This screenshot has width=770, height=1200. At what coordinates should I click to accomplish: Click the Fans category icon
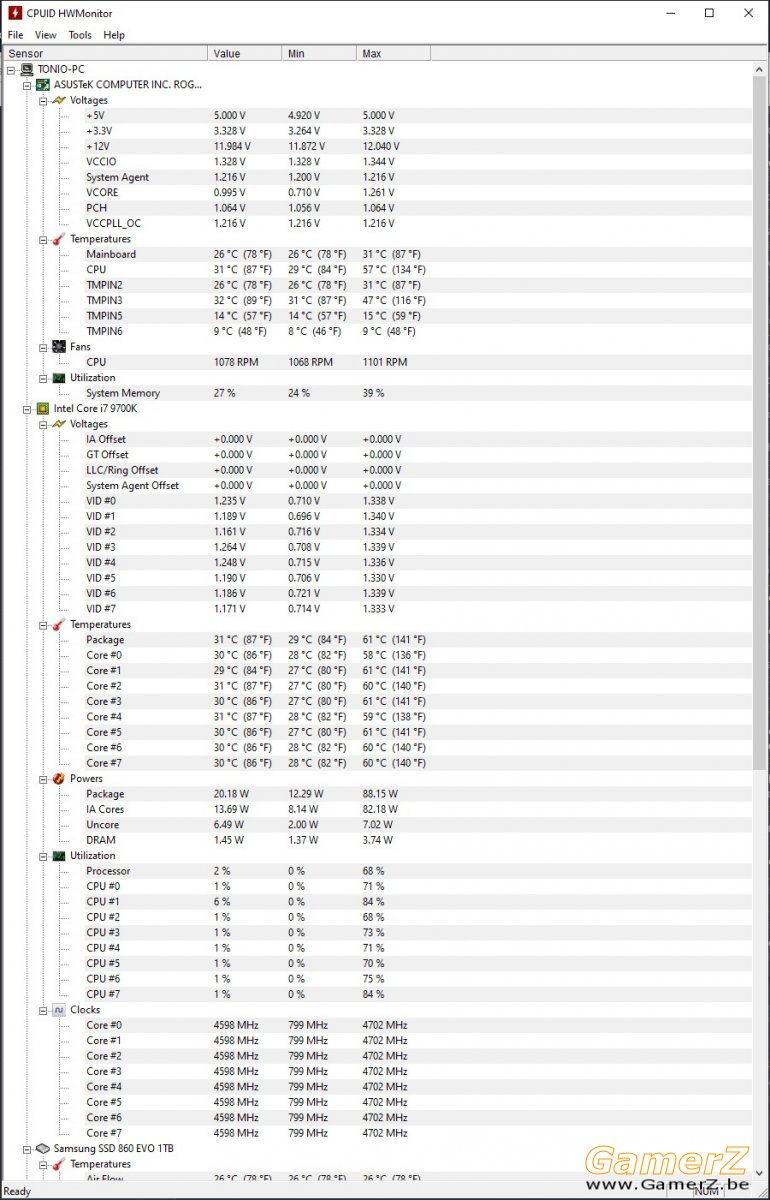click(x=59, y=347)
